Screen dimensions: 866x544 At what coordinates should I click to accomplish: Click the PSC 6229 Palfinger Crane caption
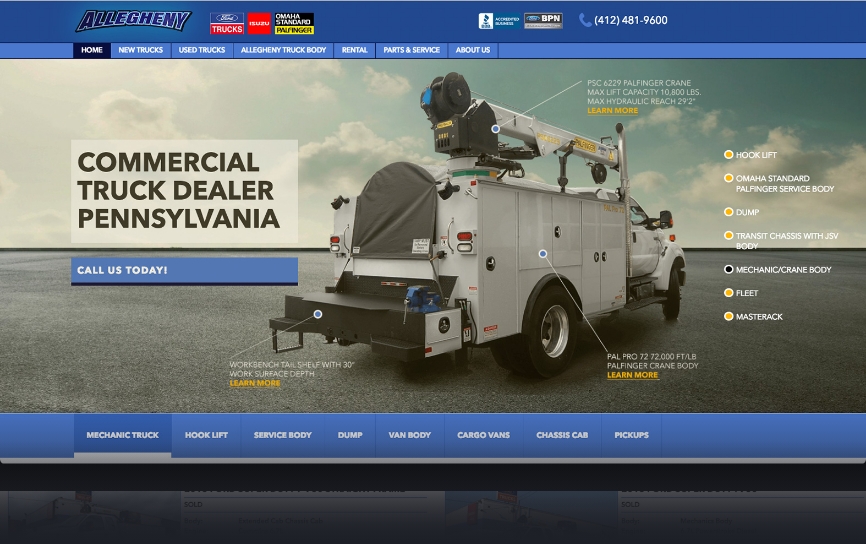644,92
